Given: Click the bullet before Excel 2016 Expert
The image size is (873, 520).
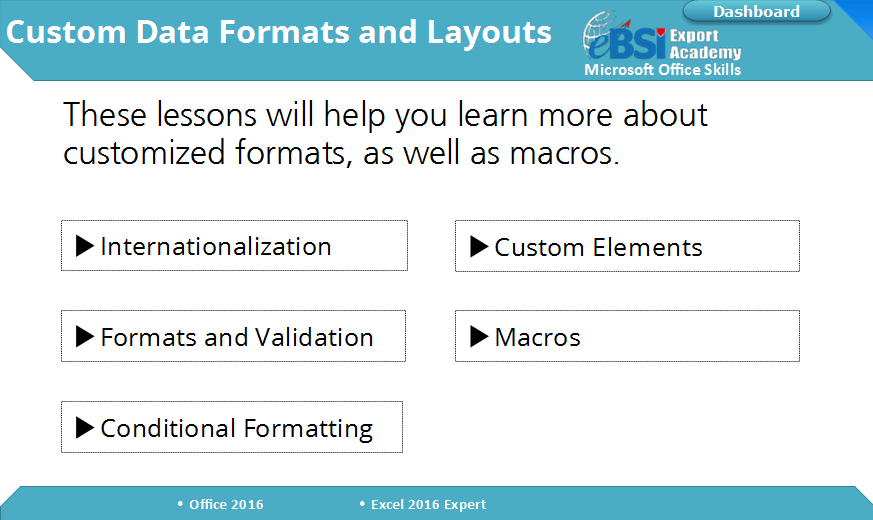Looking at the screenshot, I should [362, 504].
